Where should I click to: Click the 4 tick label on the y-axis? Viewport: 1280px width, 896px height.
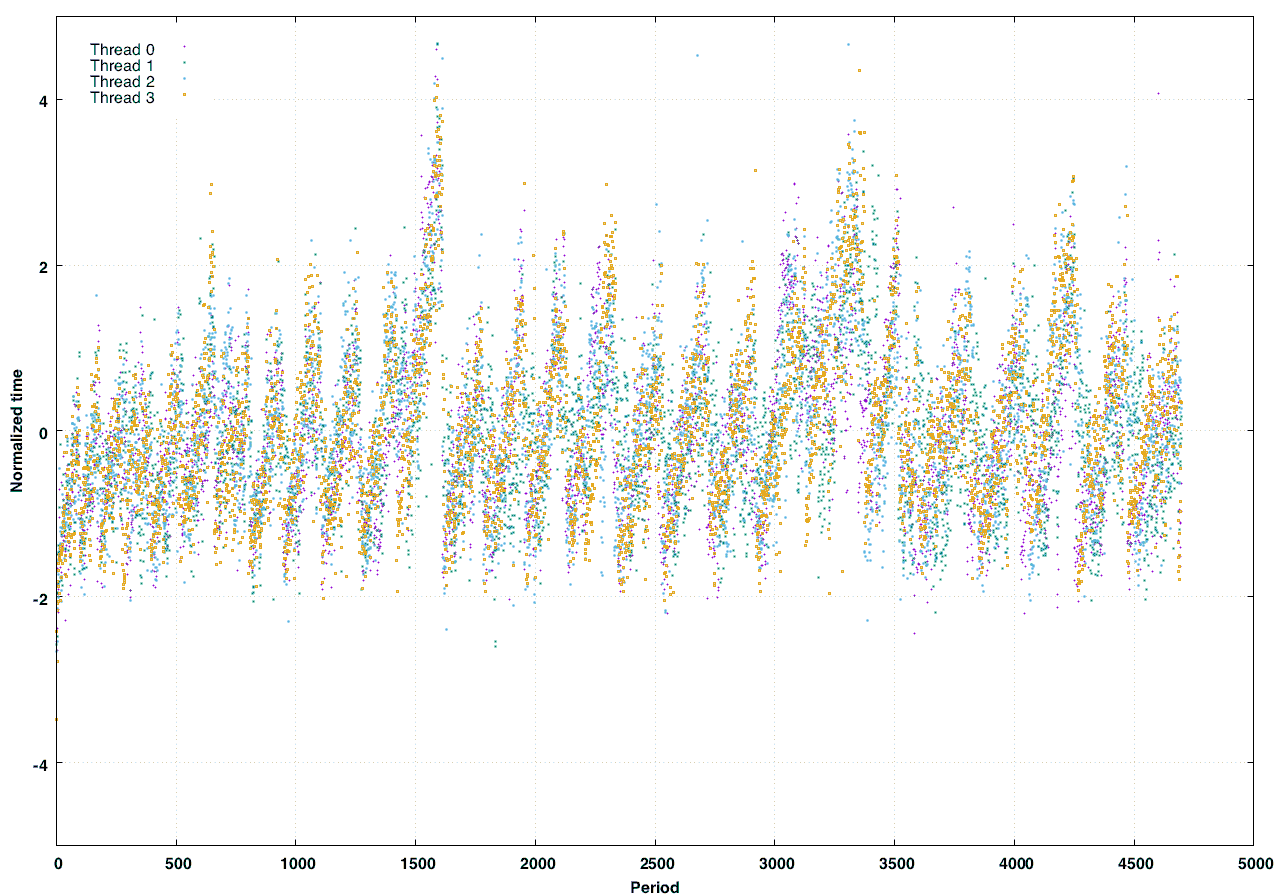click(x=42, y=100)
